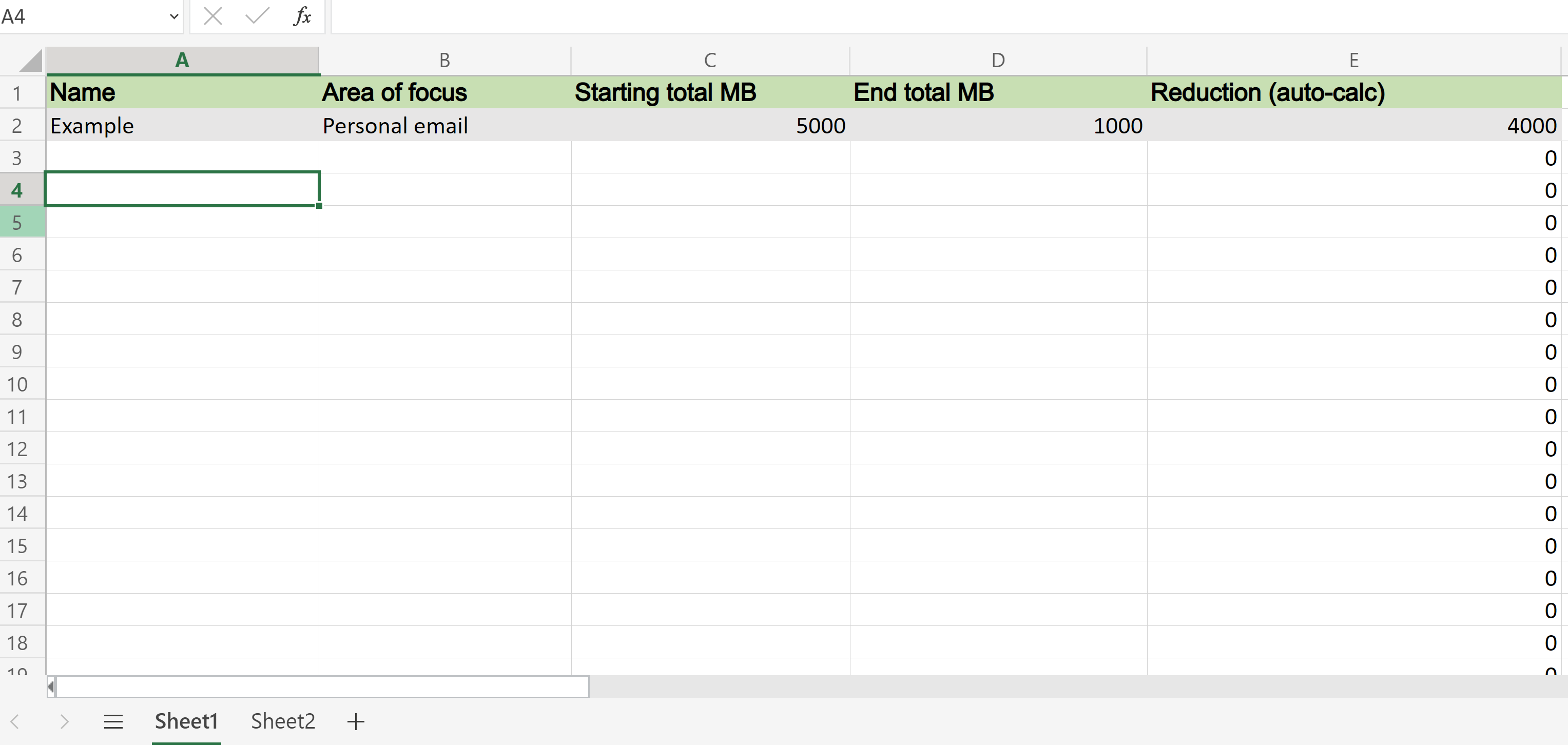Select column E header
Screen dimensions: 1568x745
point(1354,60)
